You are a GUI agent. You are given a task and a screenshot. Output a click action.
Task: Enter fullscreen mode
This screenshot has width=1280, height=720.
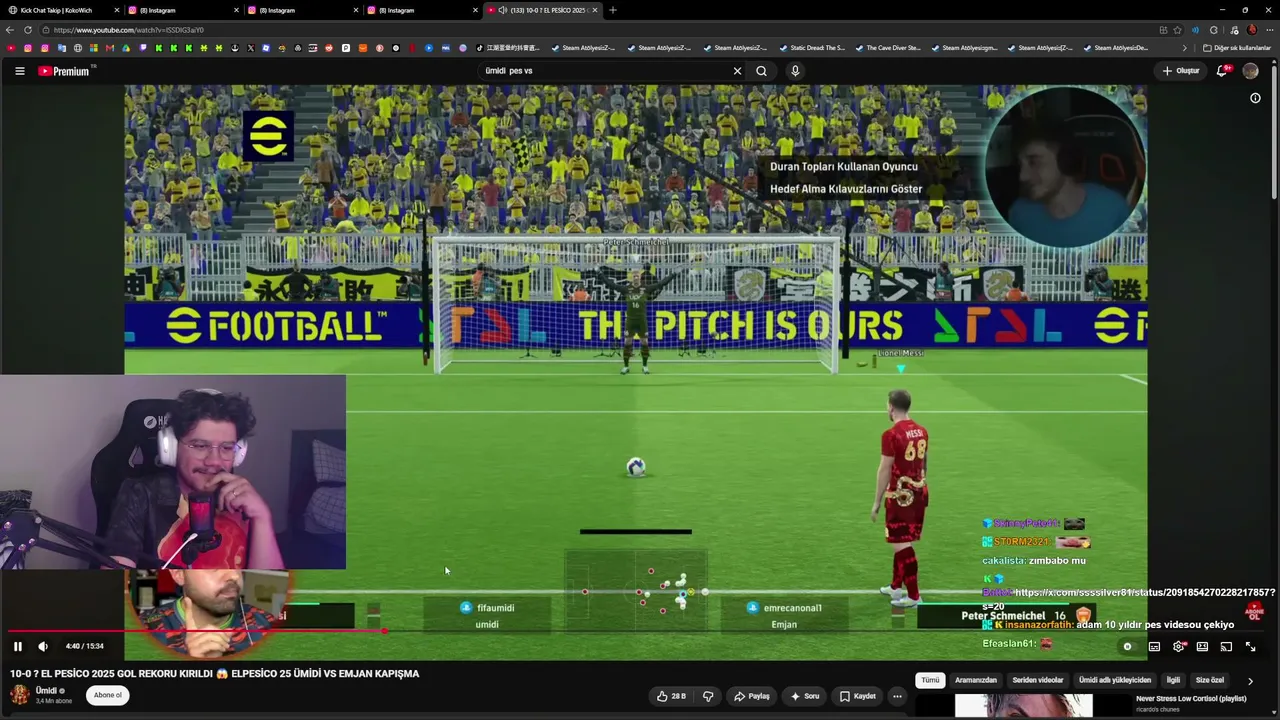click(x=1250, y=646)
